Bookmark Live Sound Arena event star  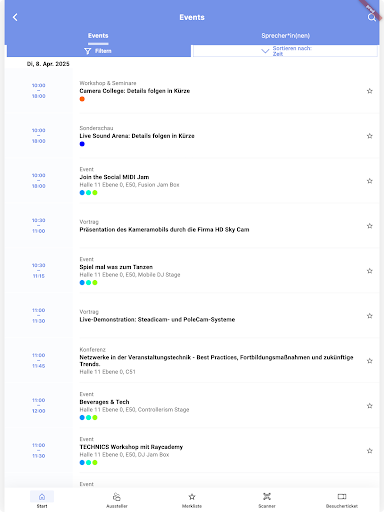pyautogui.click(x=370, y=136)
